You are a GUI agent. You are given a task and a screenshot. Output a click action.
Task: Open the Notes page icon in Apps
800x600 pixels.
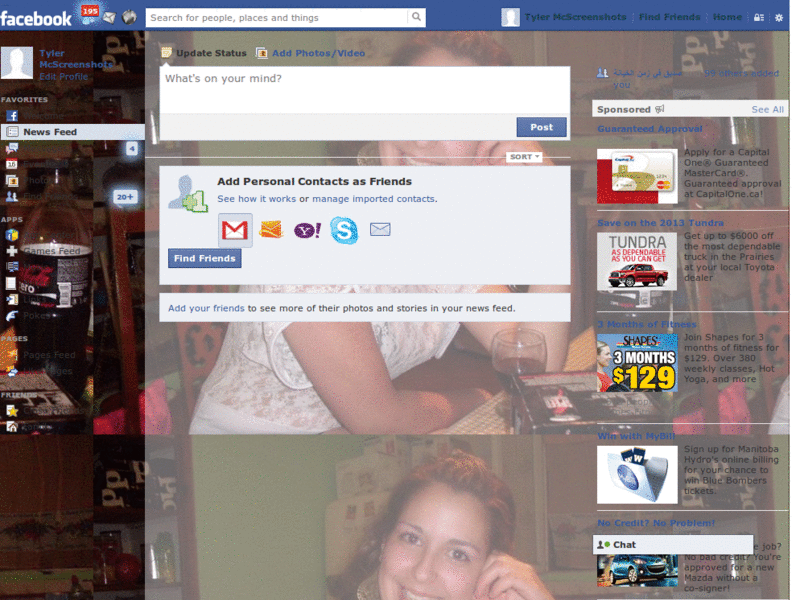coord(11,283)
